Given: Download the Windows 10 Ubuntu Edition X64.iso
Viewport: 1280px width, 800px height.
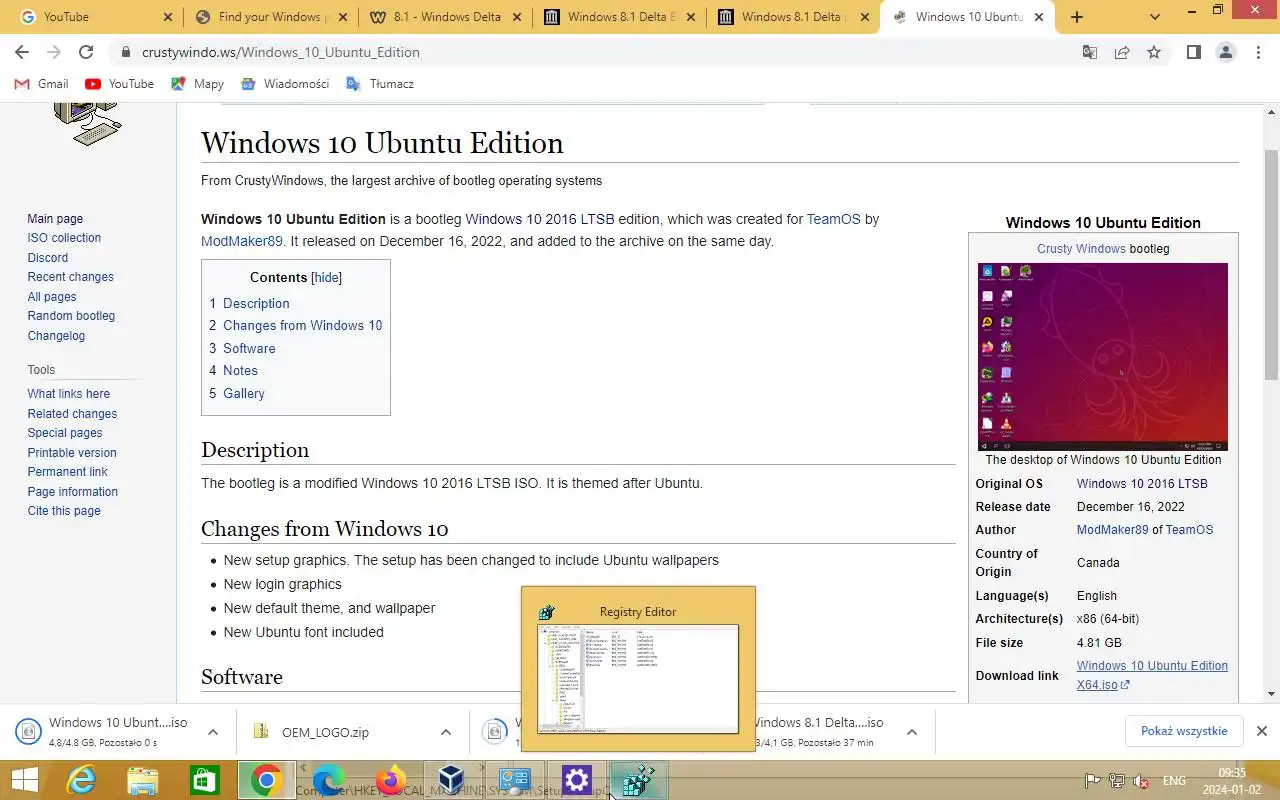Looking at the screenshot, I should click(x=1152, y=675).
